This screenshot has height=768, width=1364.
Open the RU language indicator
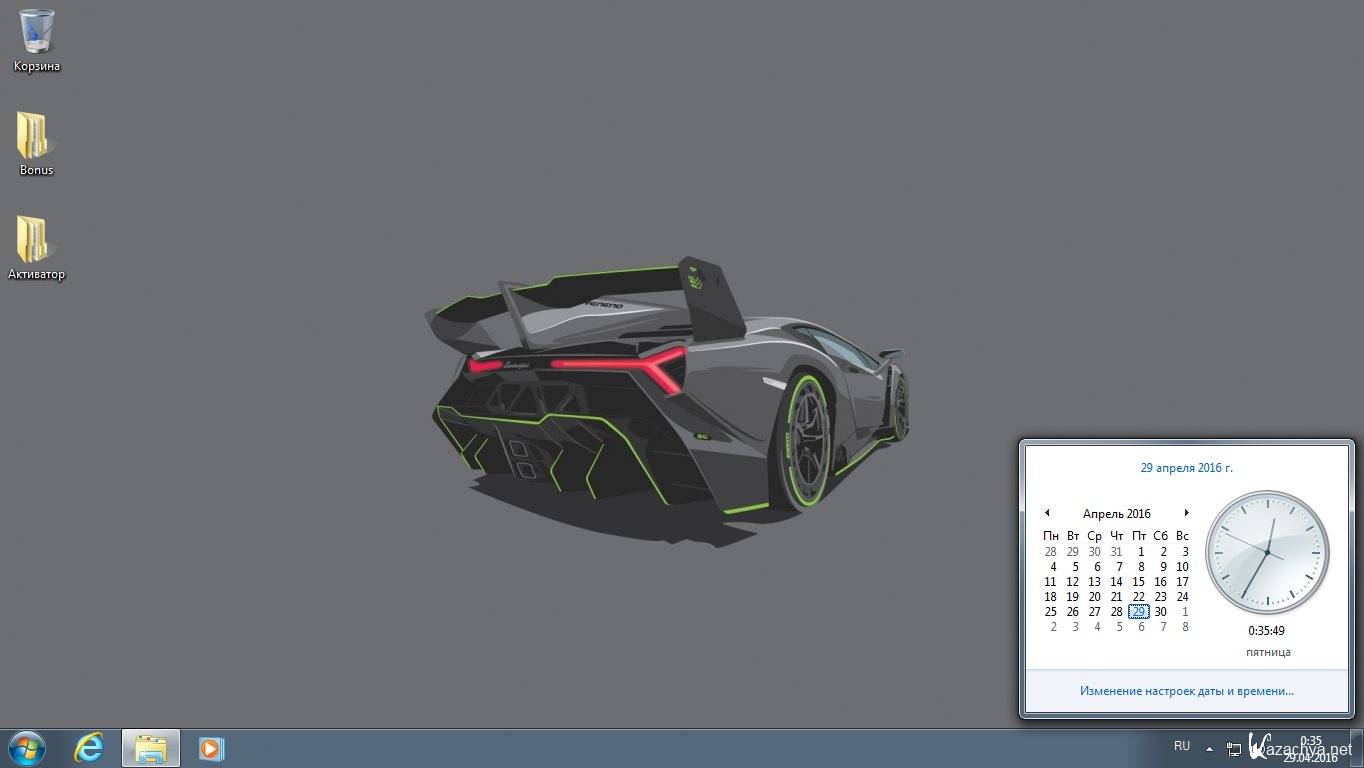[x=1182, y=746]
